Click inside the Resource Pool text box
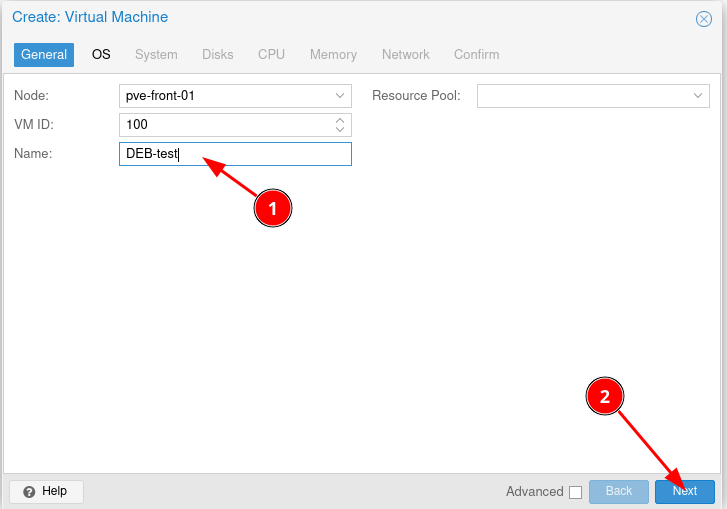 [x=582, y=96]
